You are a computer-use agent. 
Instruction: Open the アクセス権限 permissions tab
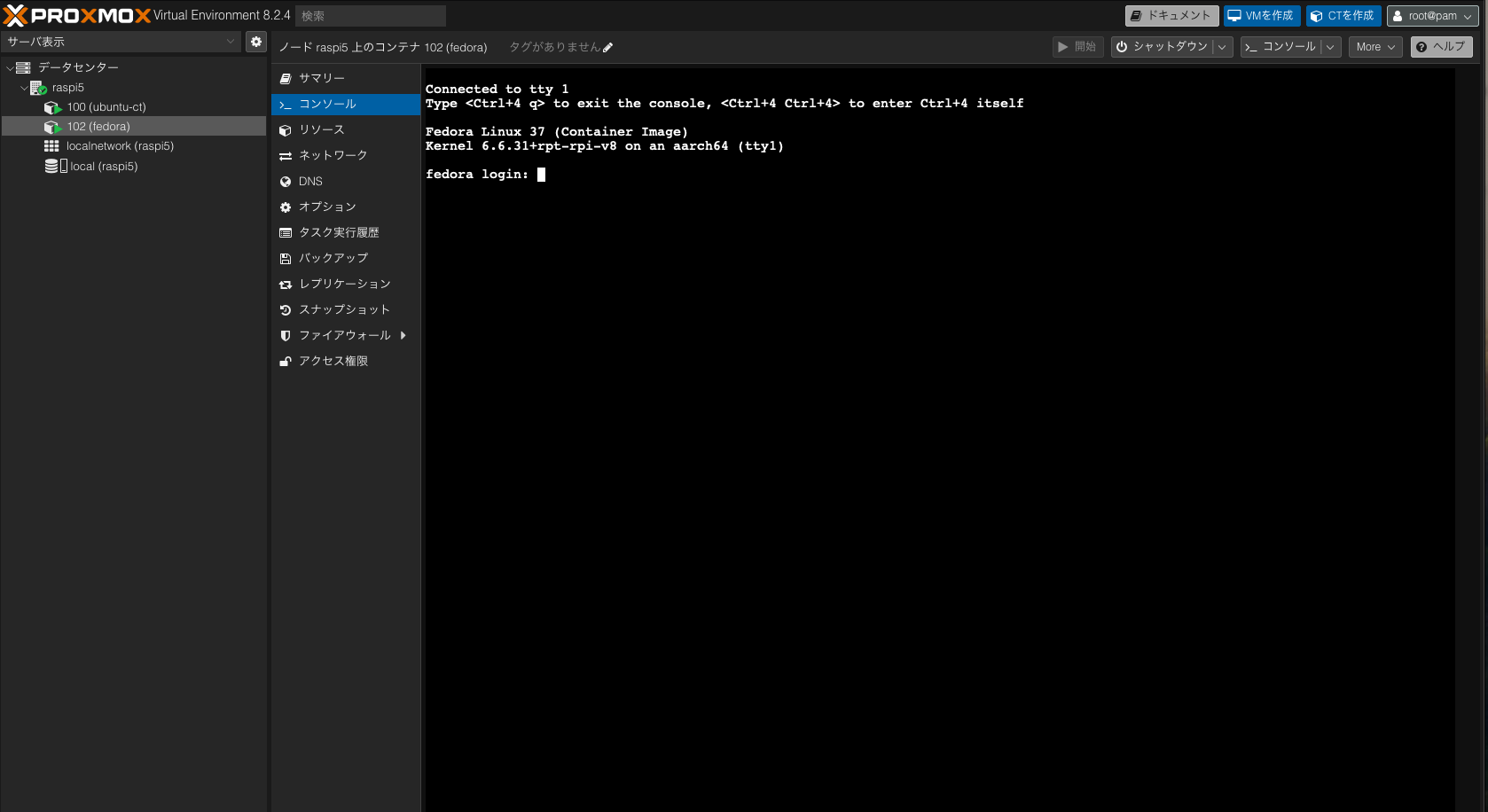[346, 362]
